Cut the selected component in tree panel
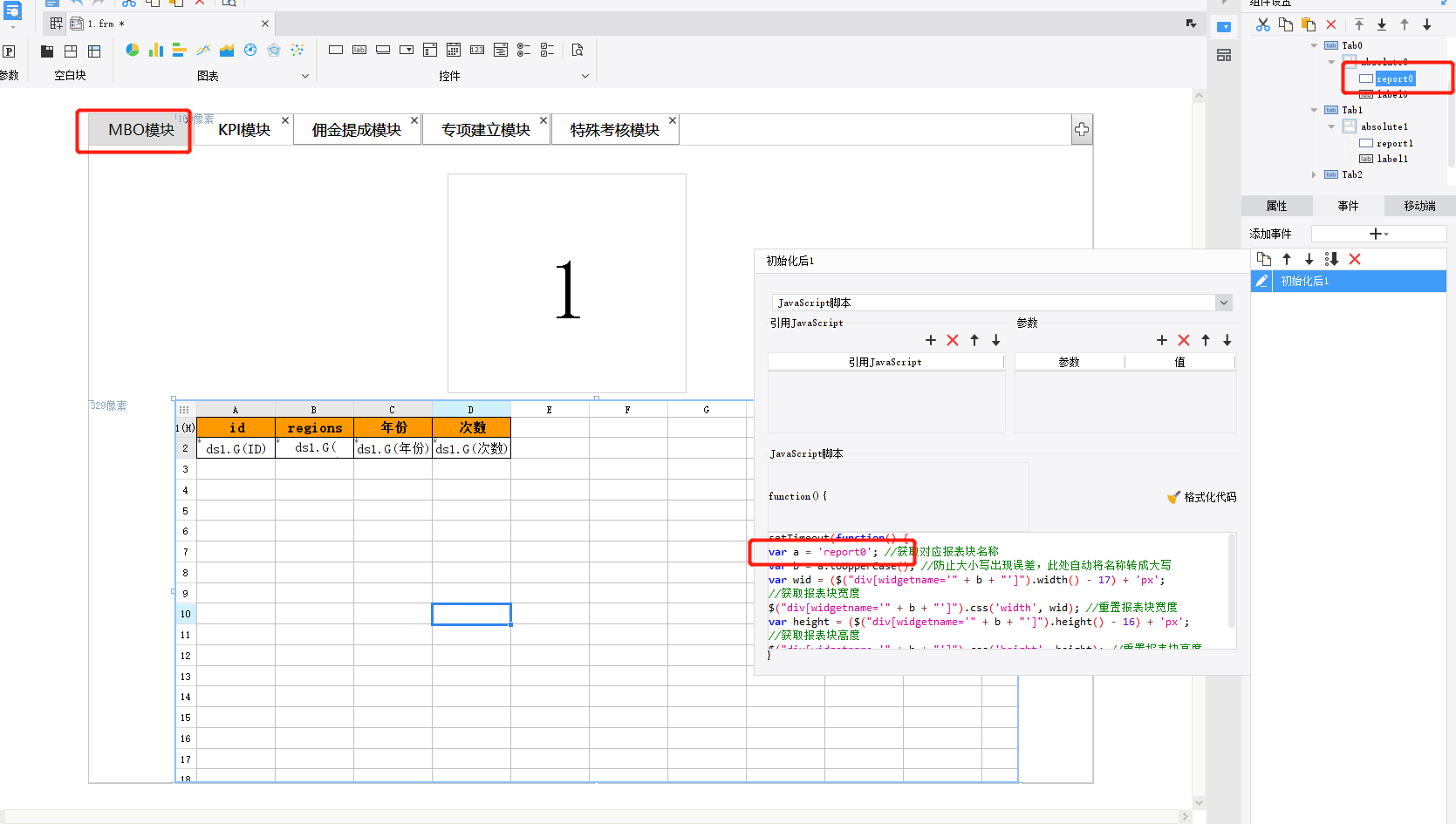 coord(1263,24)
